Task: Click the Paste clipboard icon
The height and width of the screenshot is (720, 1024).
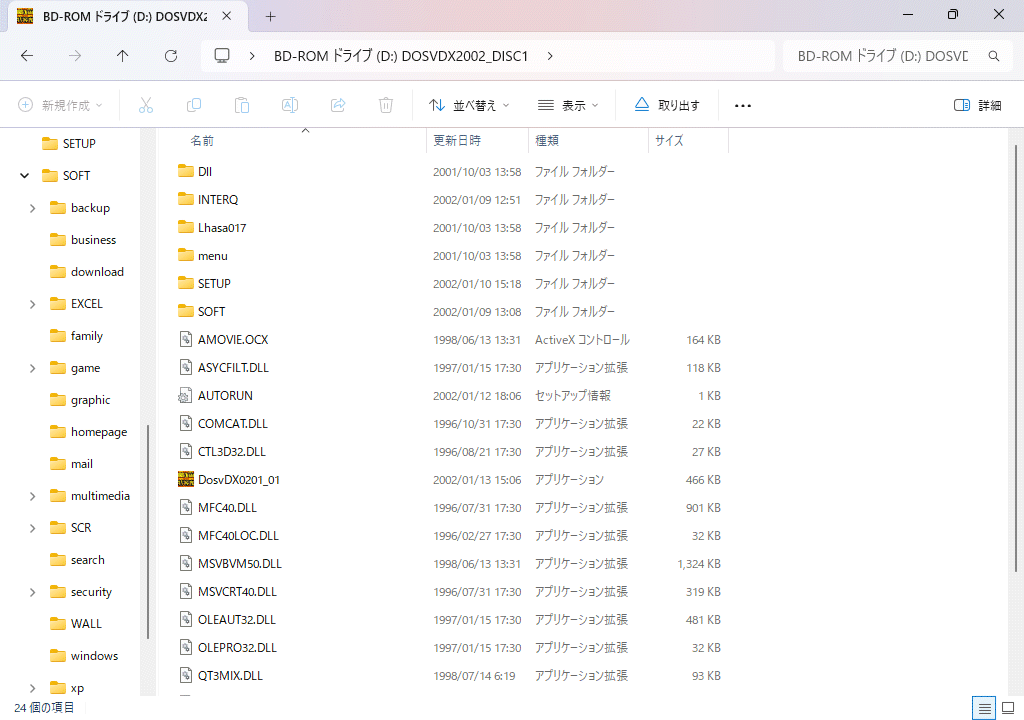Action: click(242, 105)
